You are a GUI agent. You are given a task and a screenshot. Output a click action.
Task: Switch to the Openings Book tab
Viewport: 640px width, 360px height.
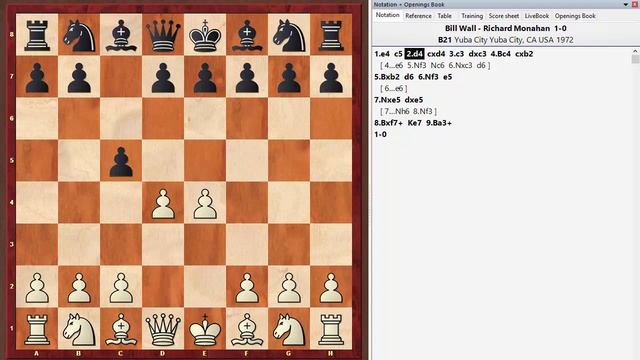pos(575,16)
